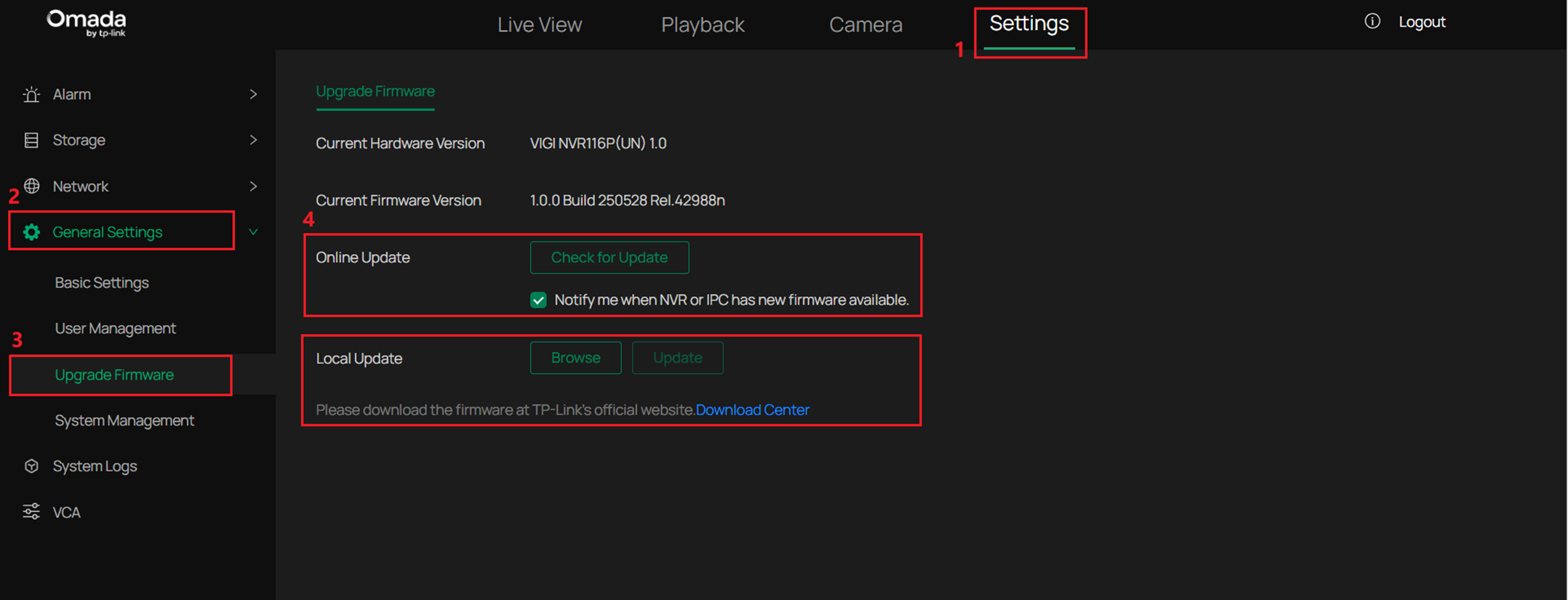
Task: Open the Storage menu label
Action: click(79, 140)
